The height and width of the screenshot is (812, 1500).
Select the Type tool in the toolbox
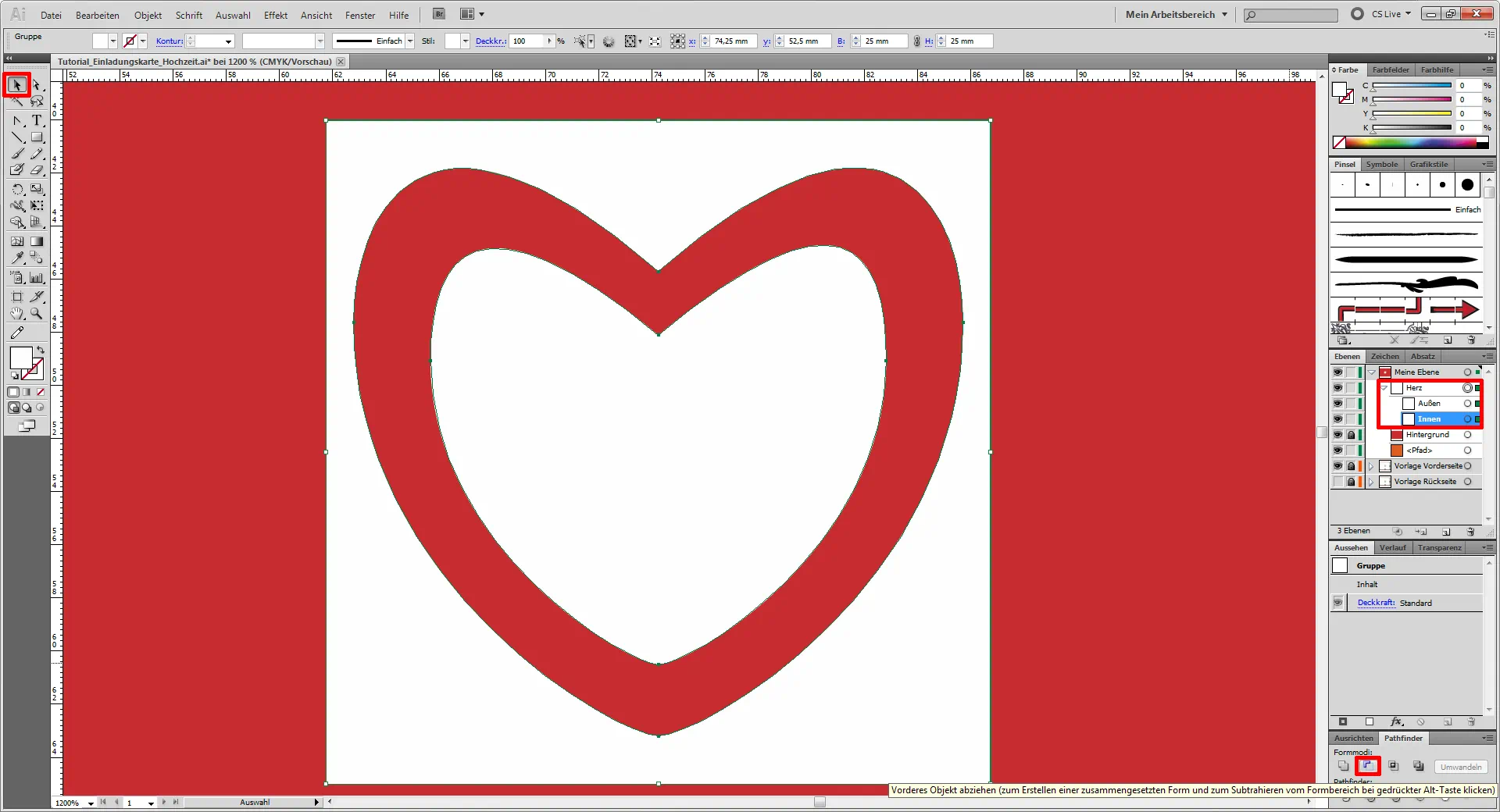point(37,120)
